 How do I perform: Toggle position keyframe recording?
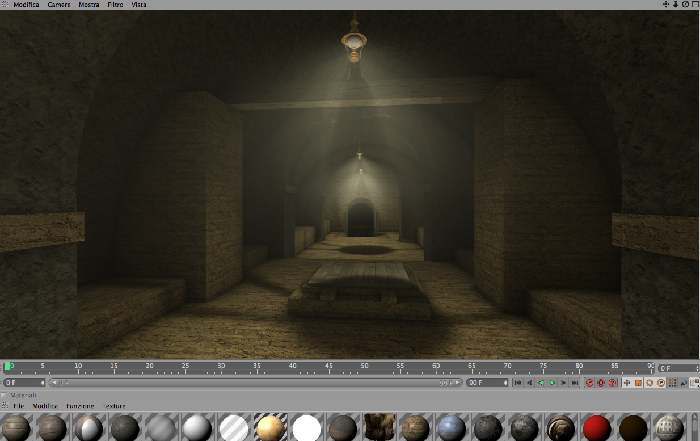627,383
